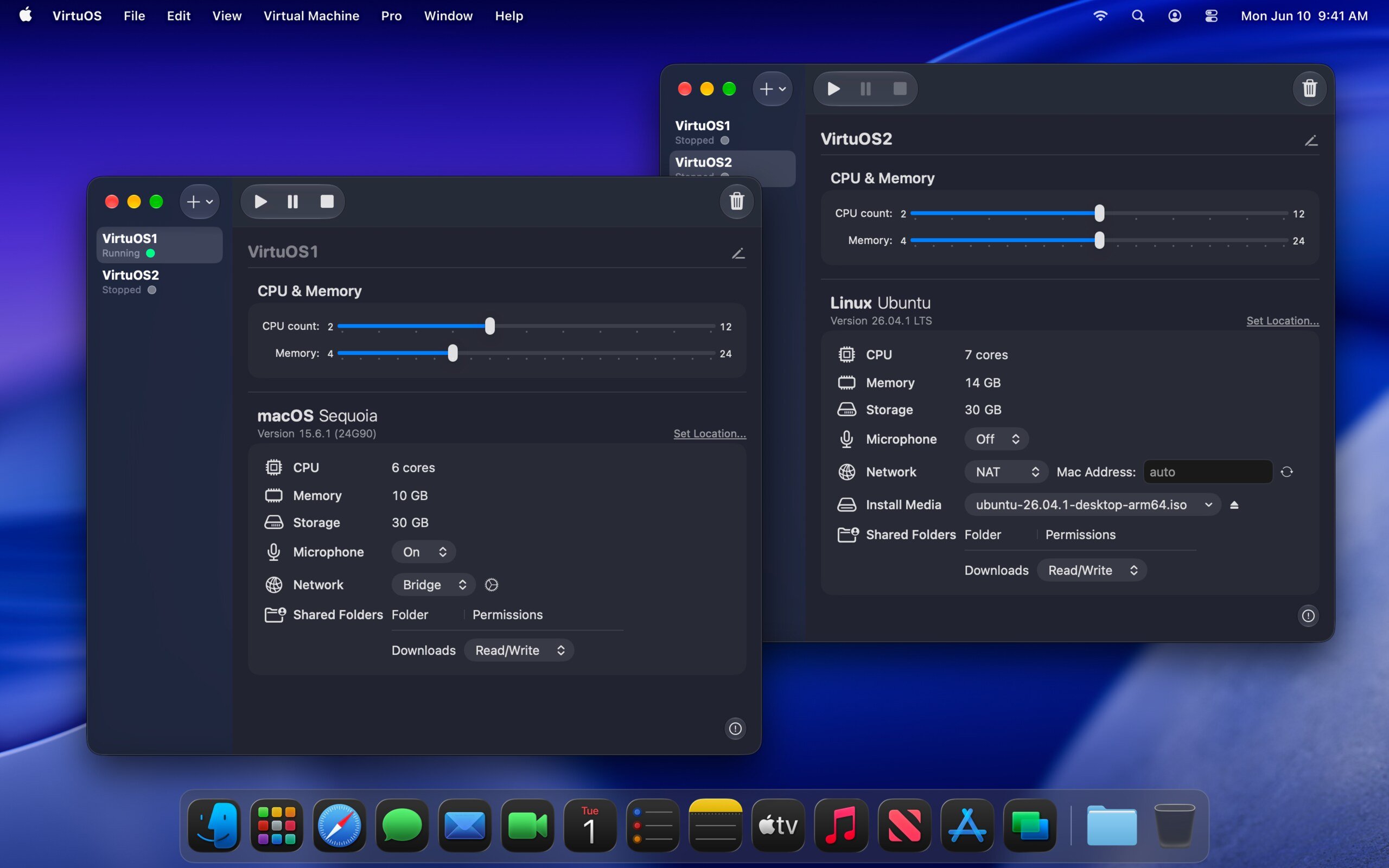Open the Pro menu

pyautogui.click(x=391, y=16)
